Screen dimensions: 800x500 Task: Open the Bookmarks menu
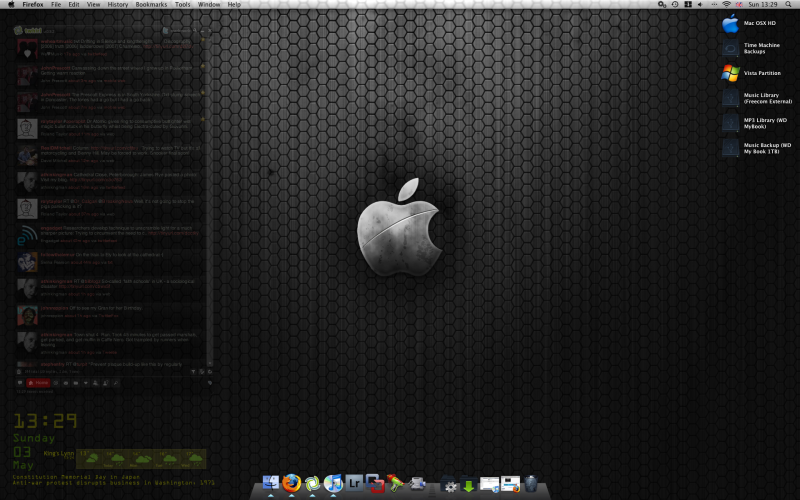(x=151, y=5)
